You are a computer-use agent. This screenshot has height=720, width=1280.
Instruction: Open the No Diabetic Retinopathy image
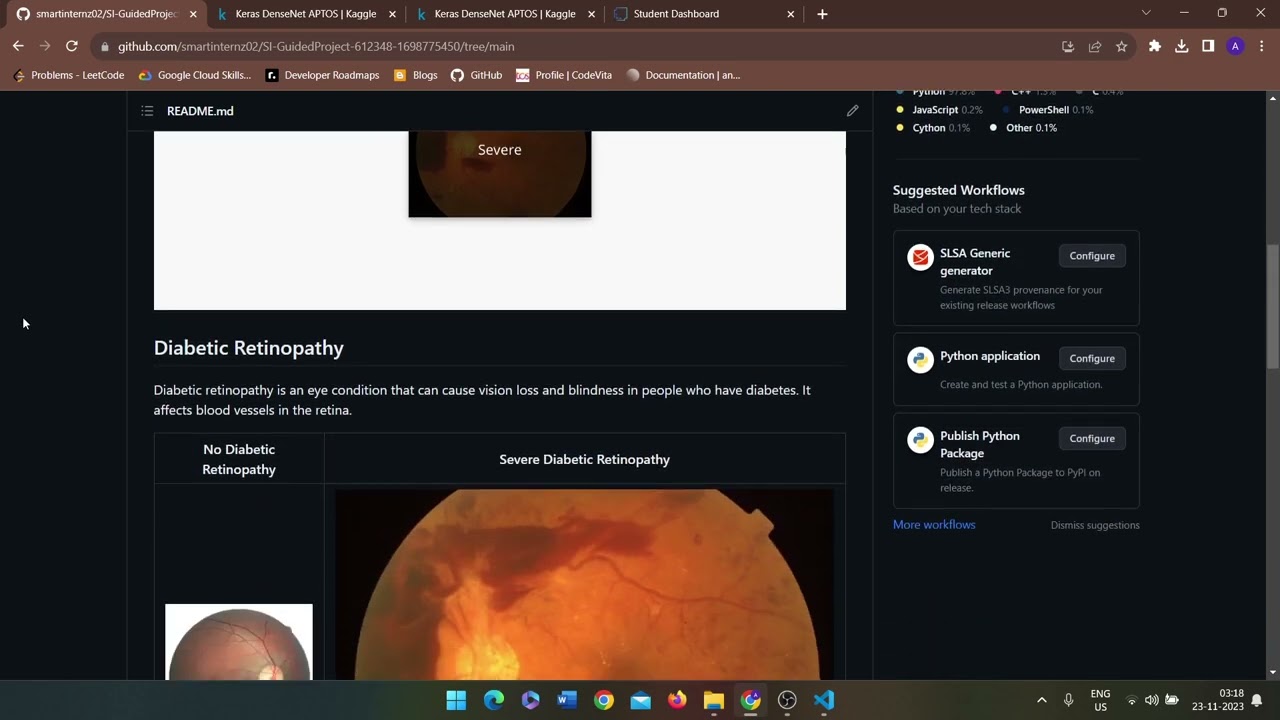point(239,642)
